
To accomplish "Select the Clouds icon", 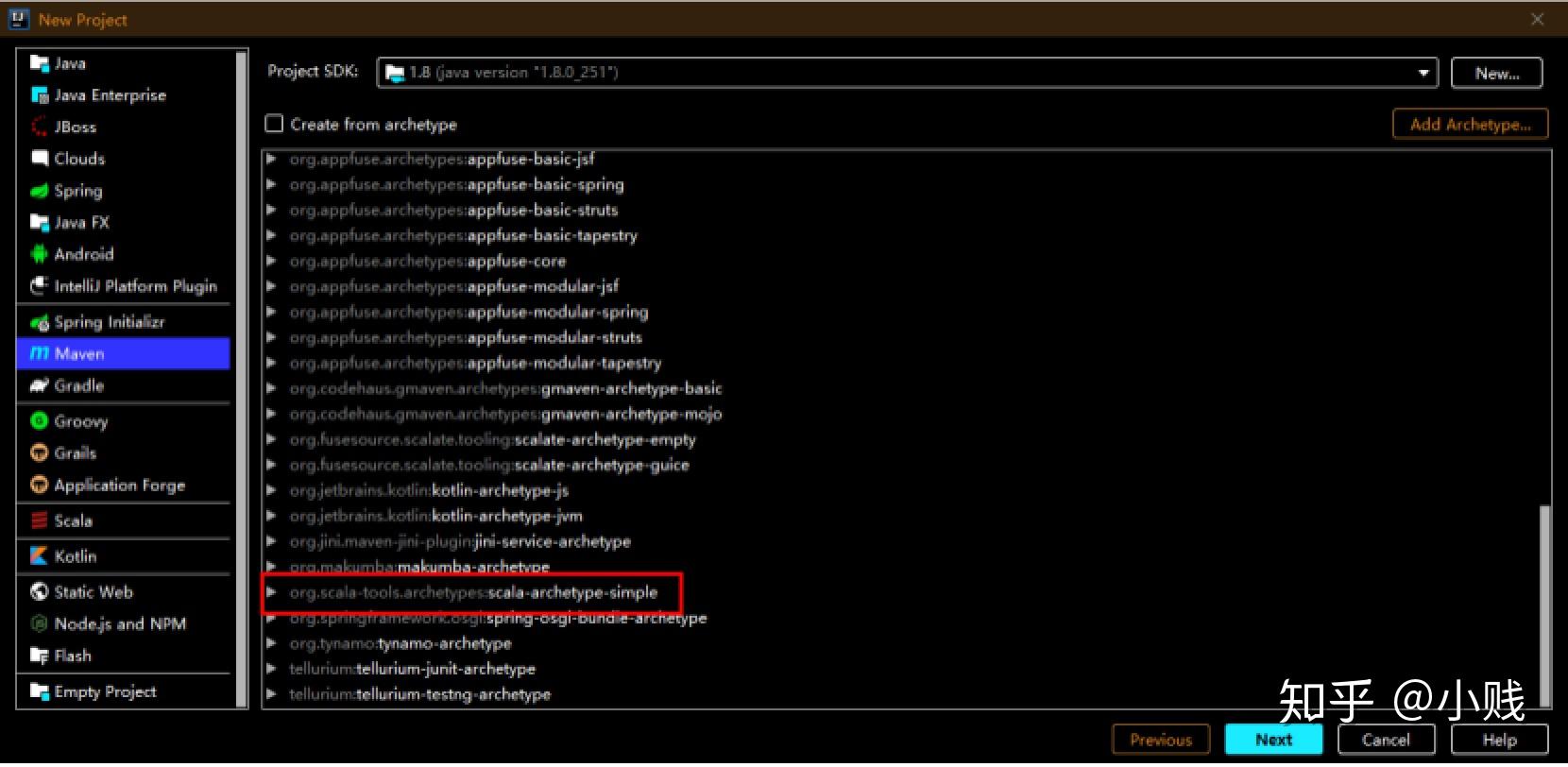I will [39, 159].
